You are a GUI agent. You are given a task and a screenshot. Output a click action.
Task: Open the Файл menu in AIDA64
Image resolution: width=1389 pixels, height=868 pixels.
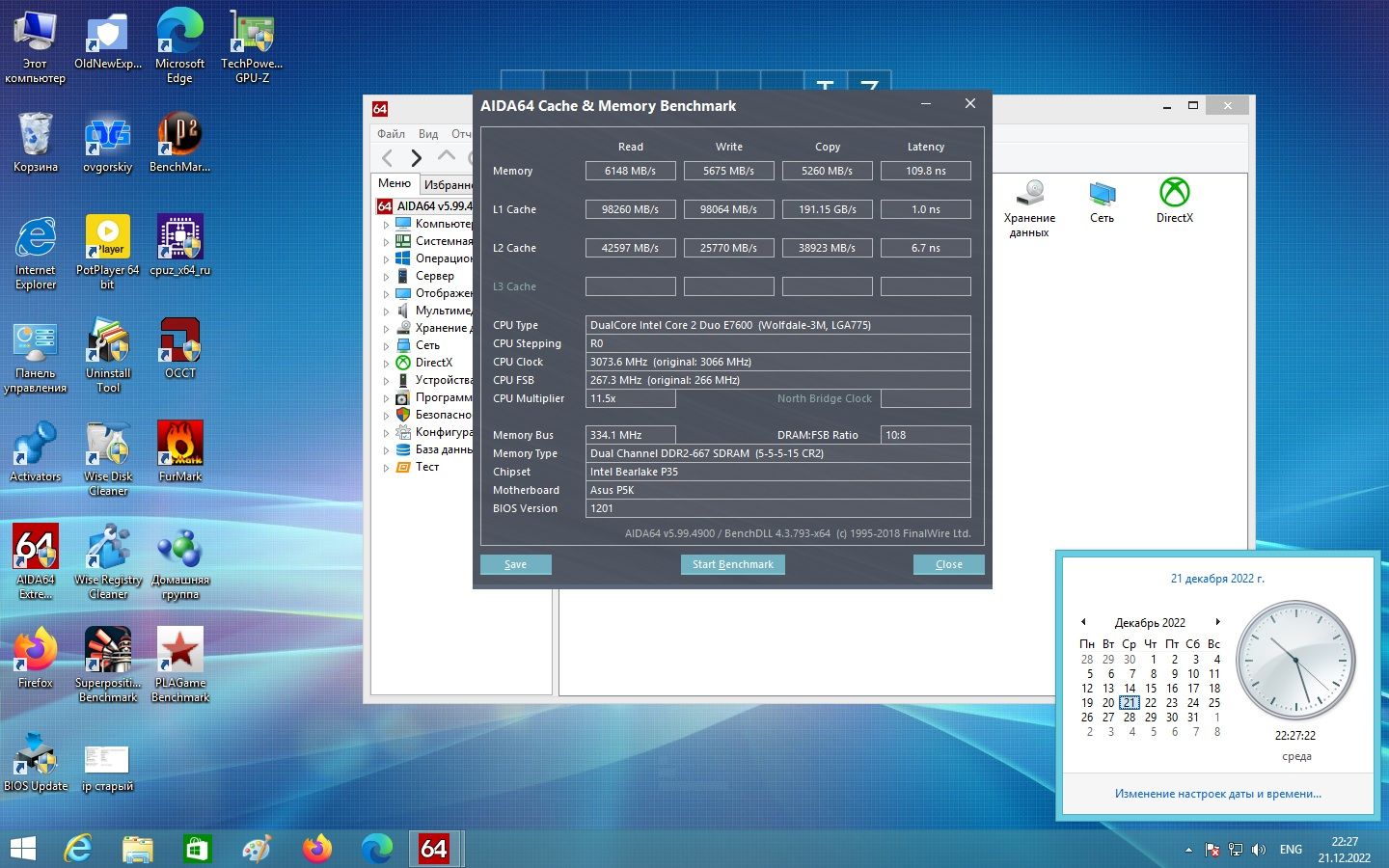(x=391, y=134)
